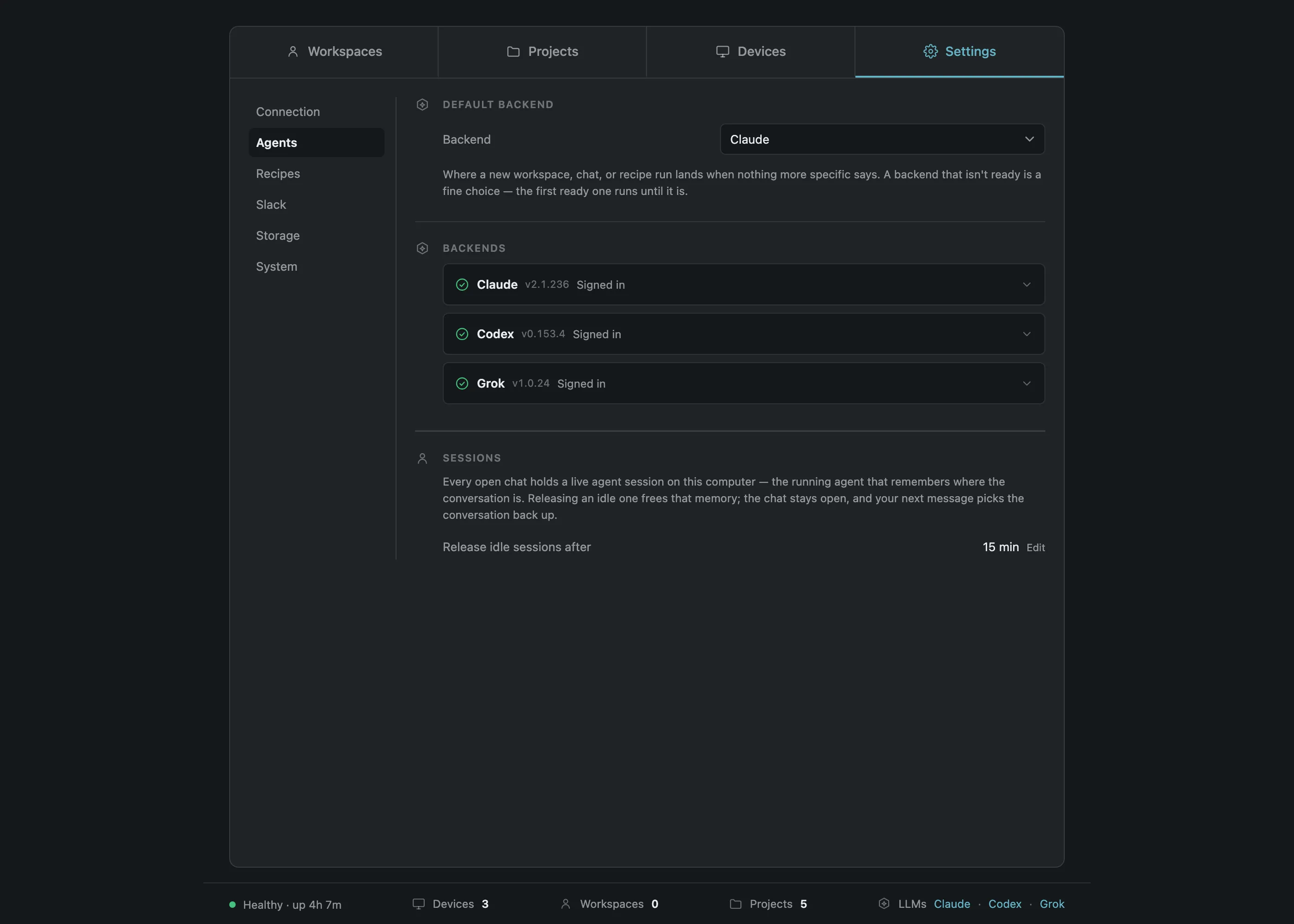This screenshot has height=924, width=1294.
Task: Go to the Devices tab
Action: click(x=751, y=52)
